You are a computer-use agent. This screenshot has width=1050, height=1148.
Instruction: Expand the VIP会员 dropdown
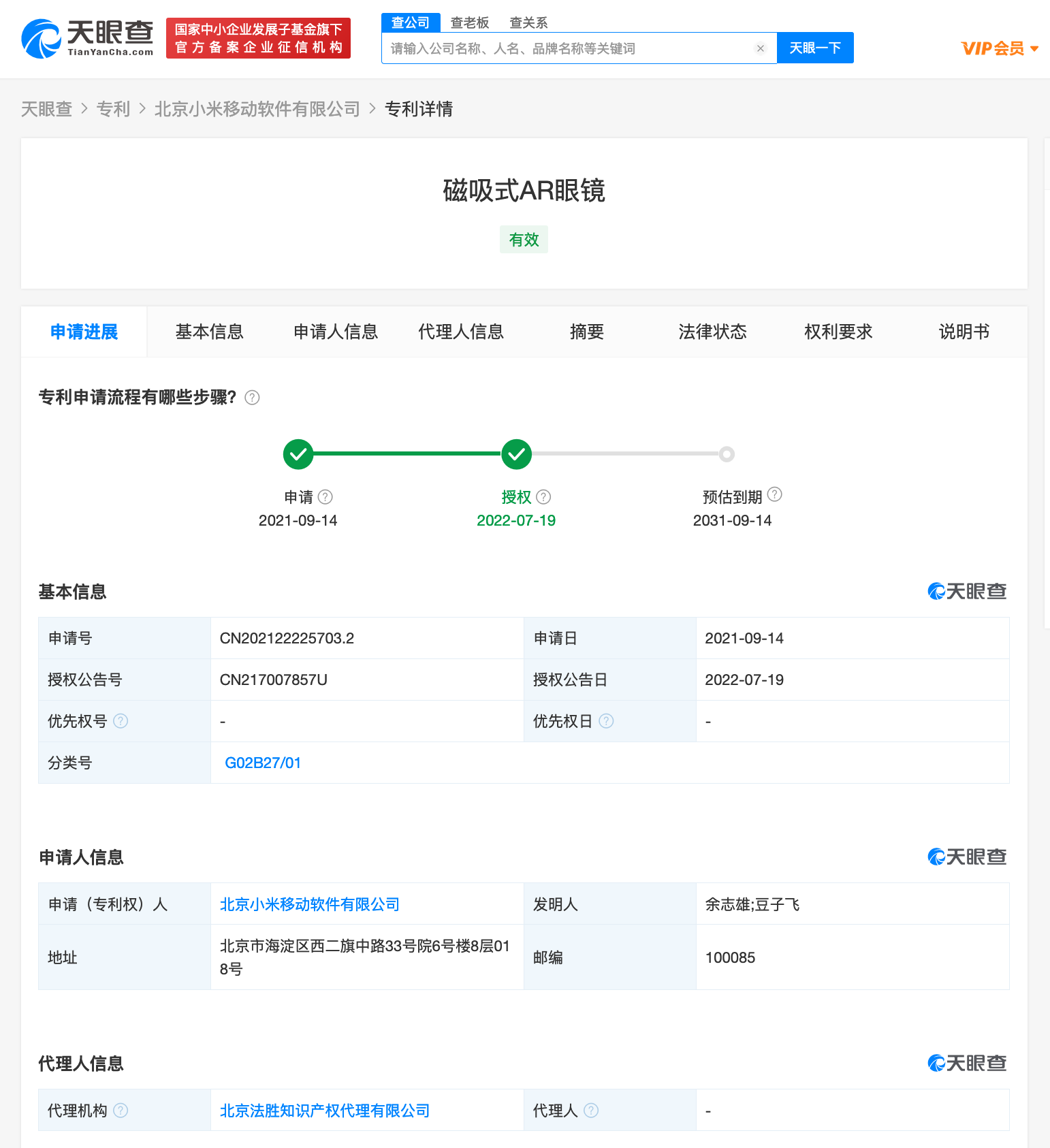(1000, 48)
